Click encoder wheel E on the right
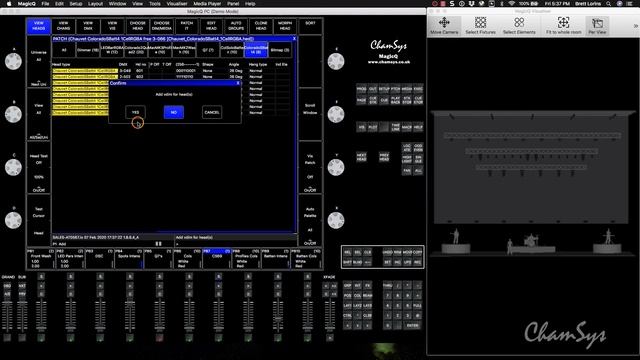The height and width of the screenshot is (360, 640). coord(336,62)
